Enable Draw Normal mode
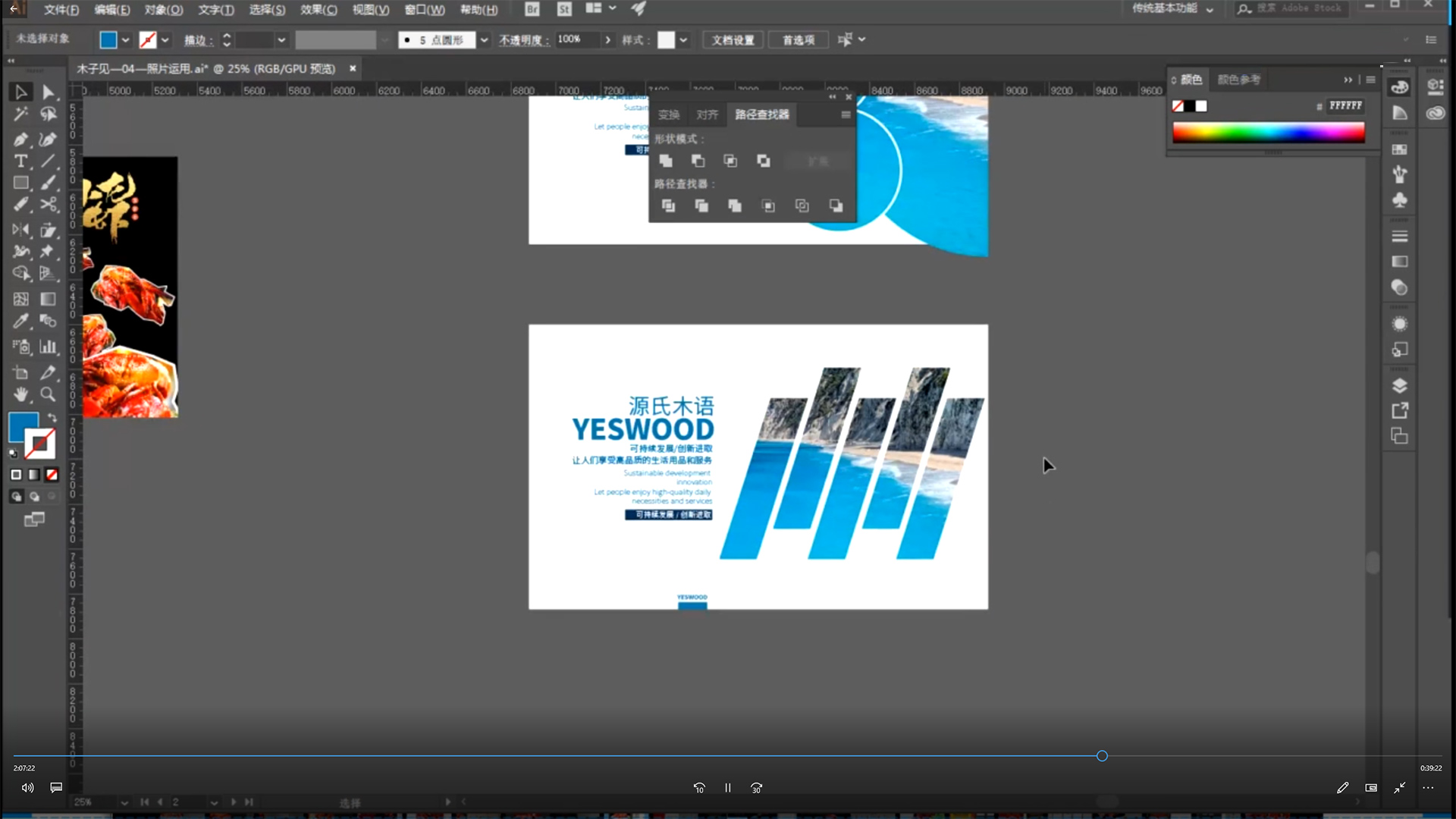This screenshot has height=819, width=1456. 16,497
